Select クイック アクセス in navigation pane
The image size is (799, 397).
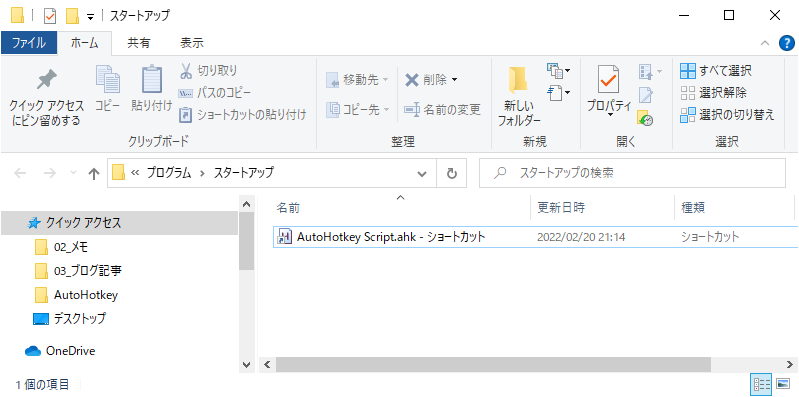pos(119,223)
